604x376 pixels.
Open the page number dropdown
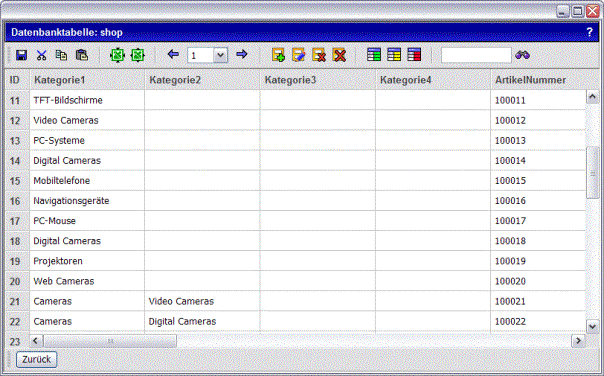click(x=220, y=55)
